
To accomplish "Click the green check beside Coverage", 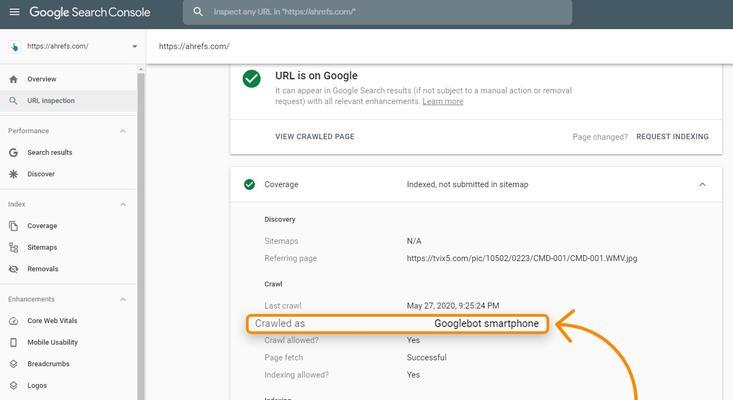I will point(250,185).
